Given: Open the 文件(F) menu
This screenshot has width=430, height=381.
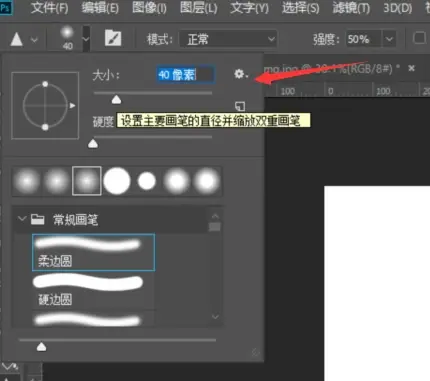Looking at the screenshot, I should tap(49, 8).
